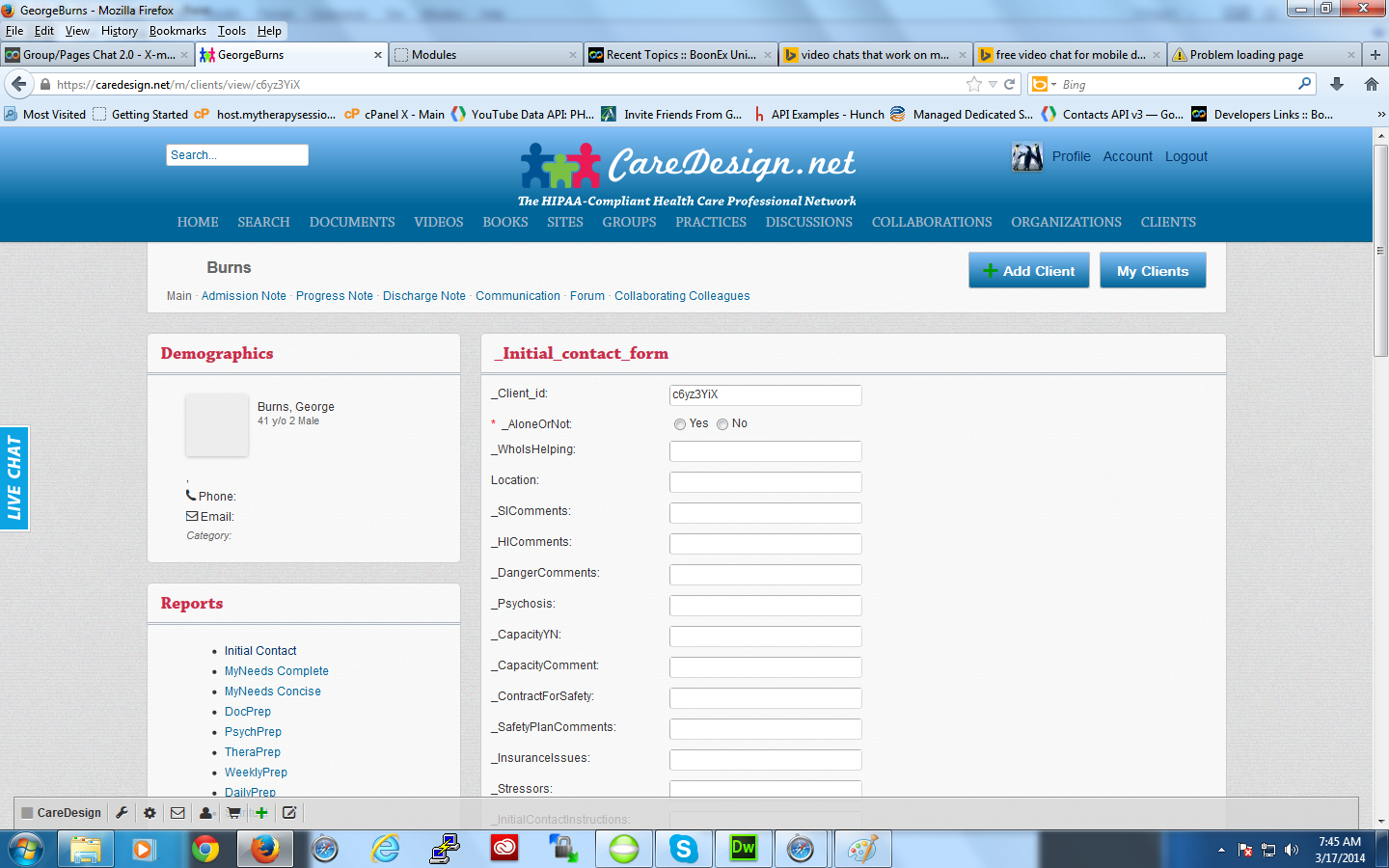This screenshot has width=1389, height=868.
Task: Open Windows Media Player from the taskbar
Action: 145,850
